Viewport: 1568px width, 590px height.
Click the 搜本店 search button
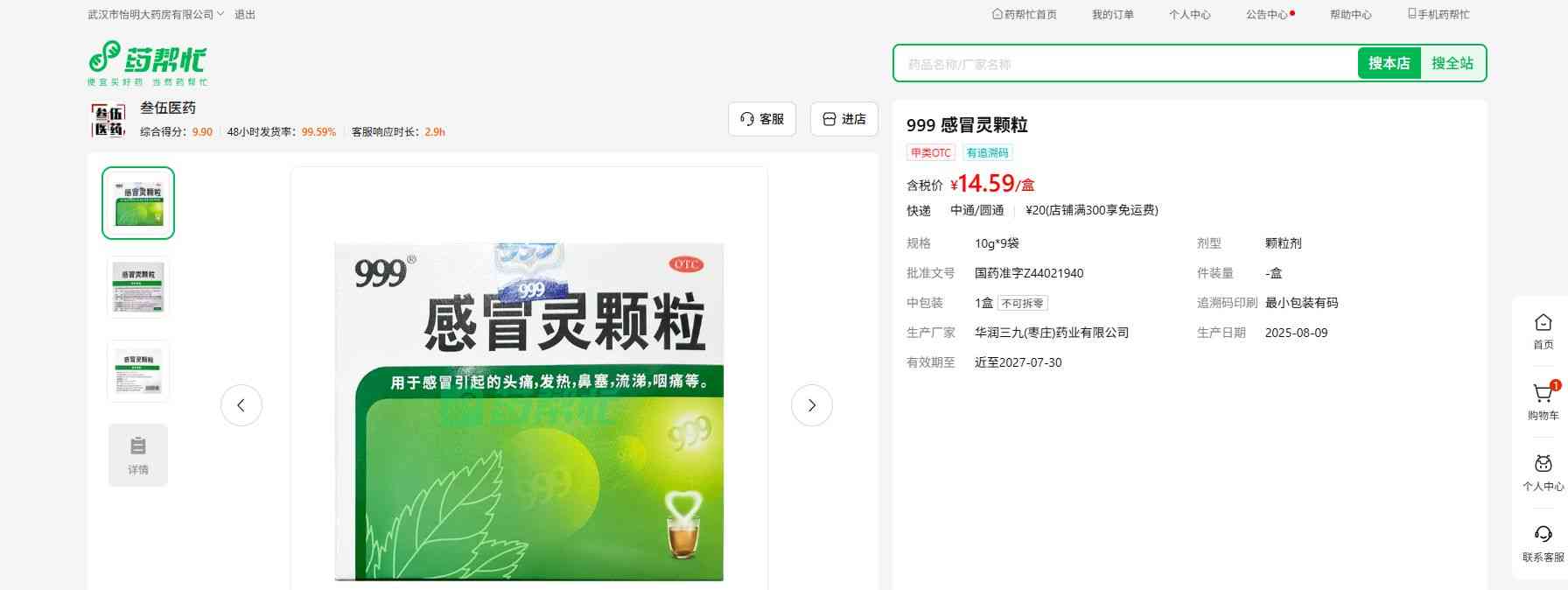point(1389,64)
